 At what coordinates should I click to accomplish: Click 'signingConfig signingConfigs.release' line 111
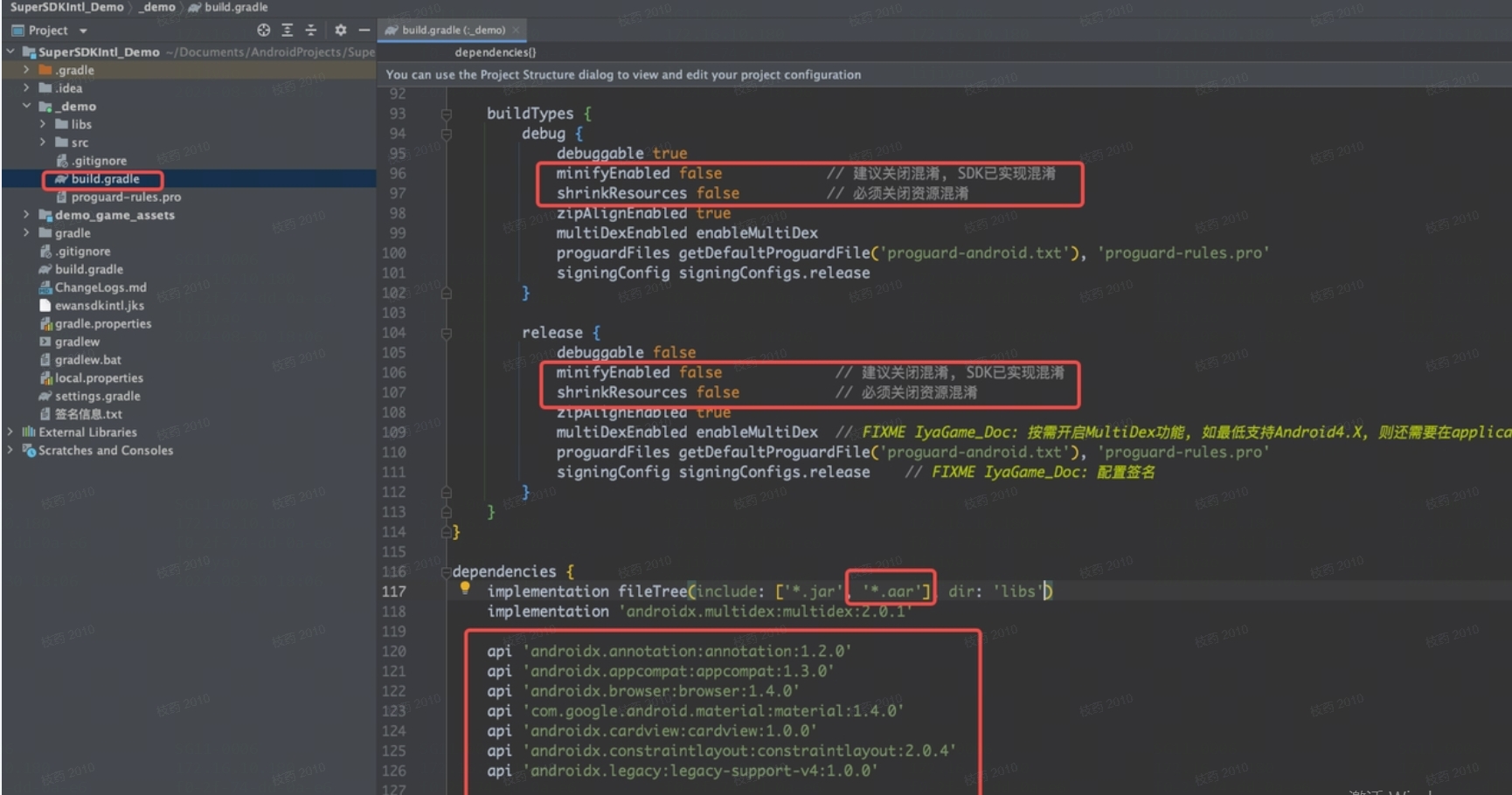click(x=713, y=472)
